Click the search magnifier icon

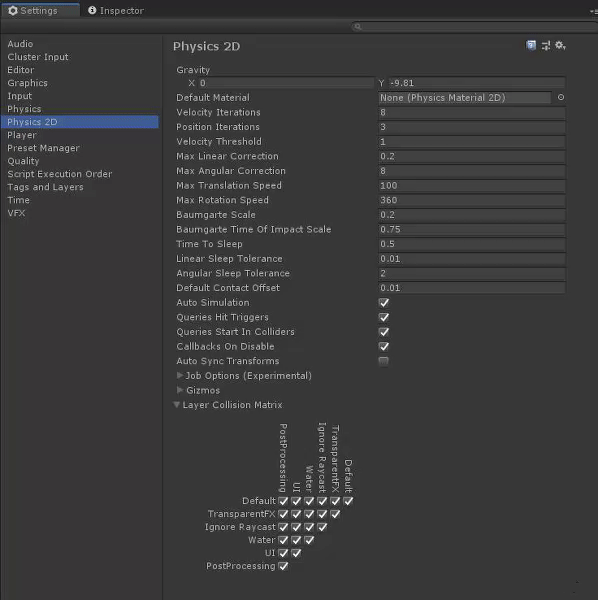(x=357, y=26)
